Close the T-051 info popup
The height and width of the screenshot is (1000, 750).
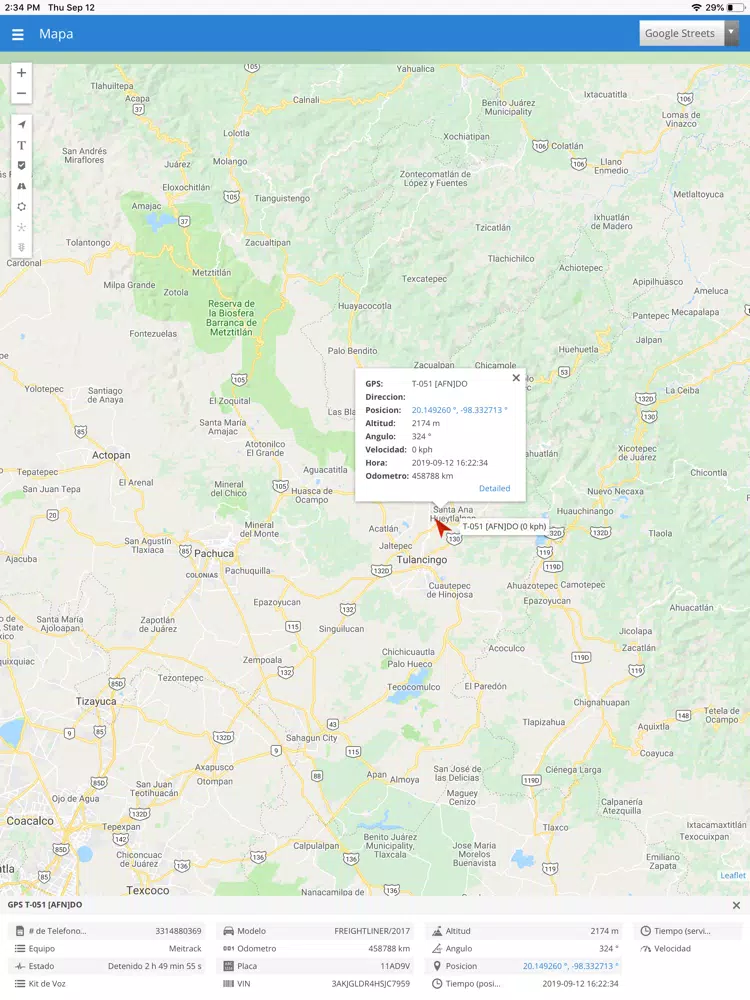click(x=516, y=378)
